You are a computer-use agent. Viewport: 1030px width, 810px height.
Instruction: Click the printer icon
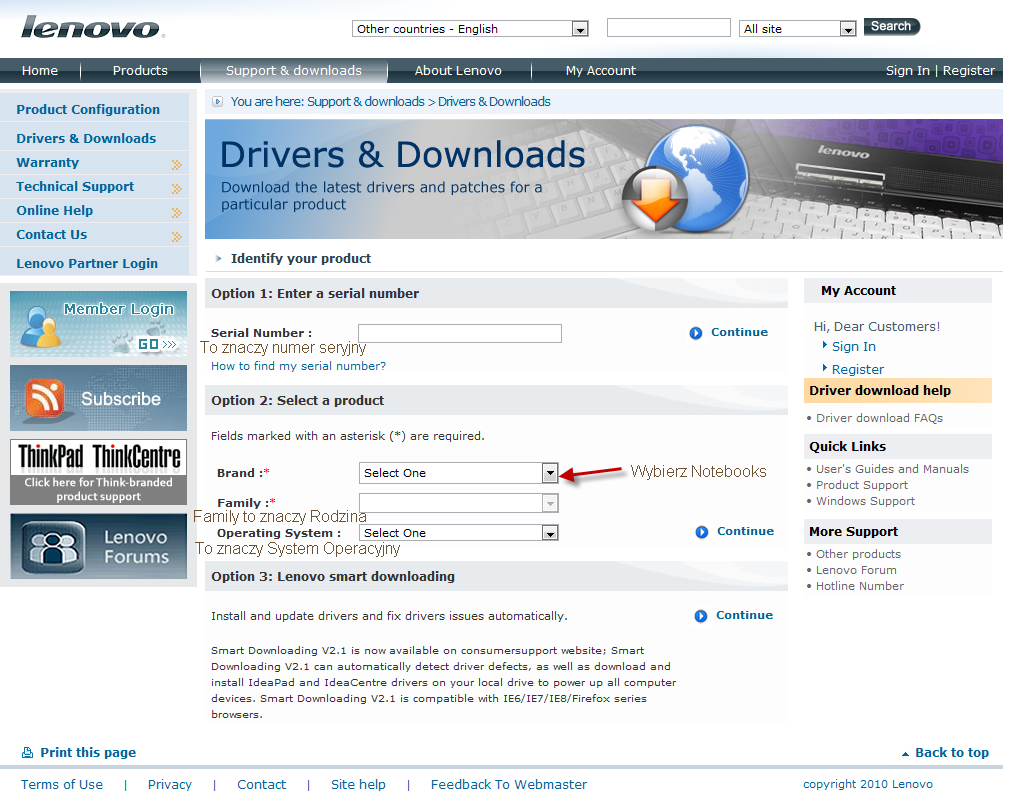[28, 753]
